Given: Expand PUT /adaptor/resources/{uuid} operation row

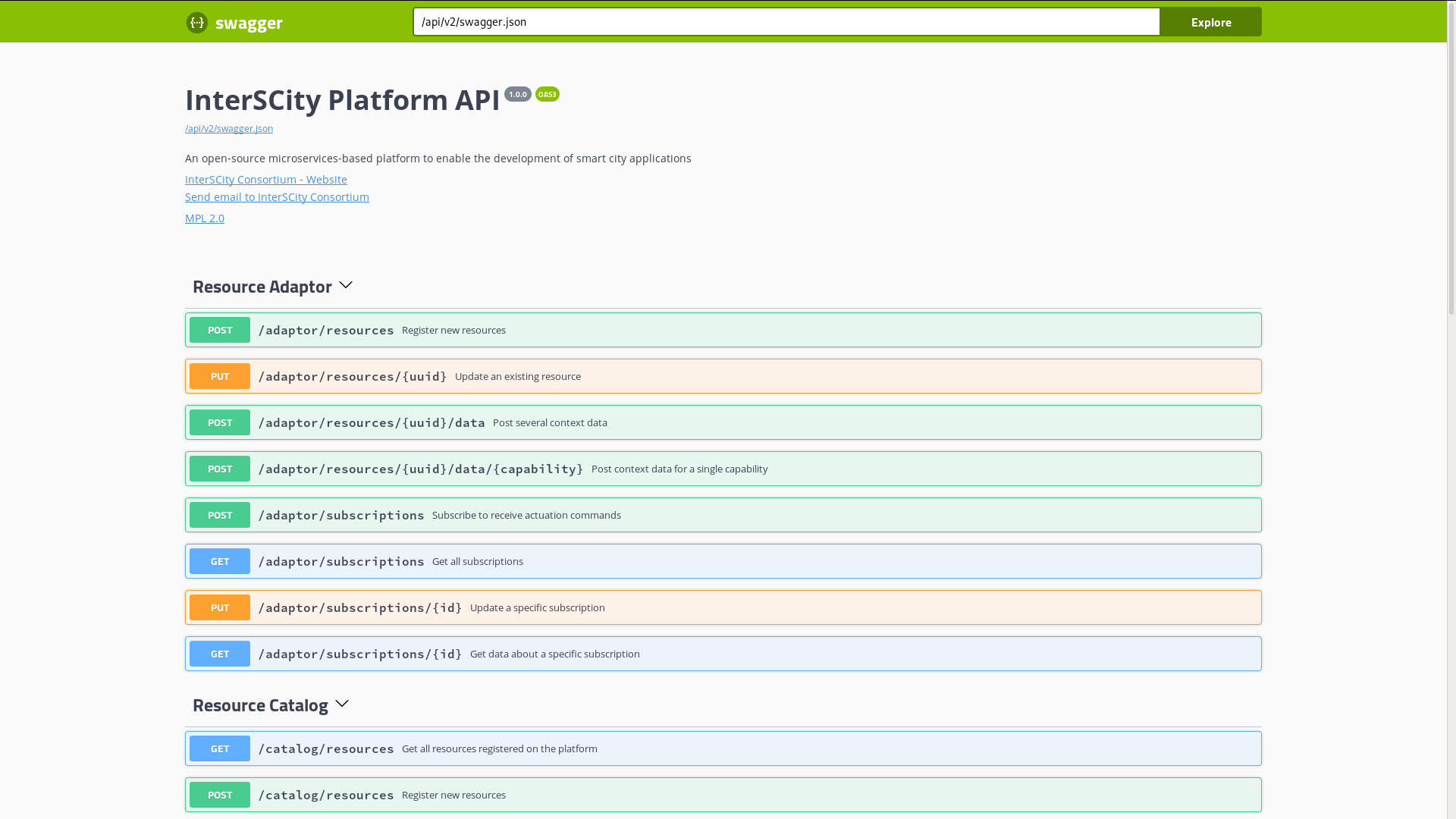Looking at the screenshot, I should click(517, 377).
